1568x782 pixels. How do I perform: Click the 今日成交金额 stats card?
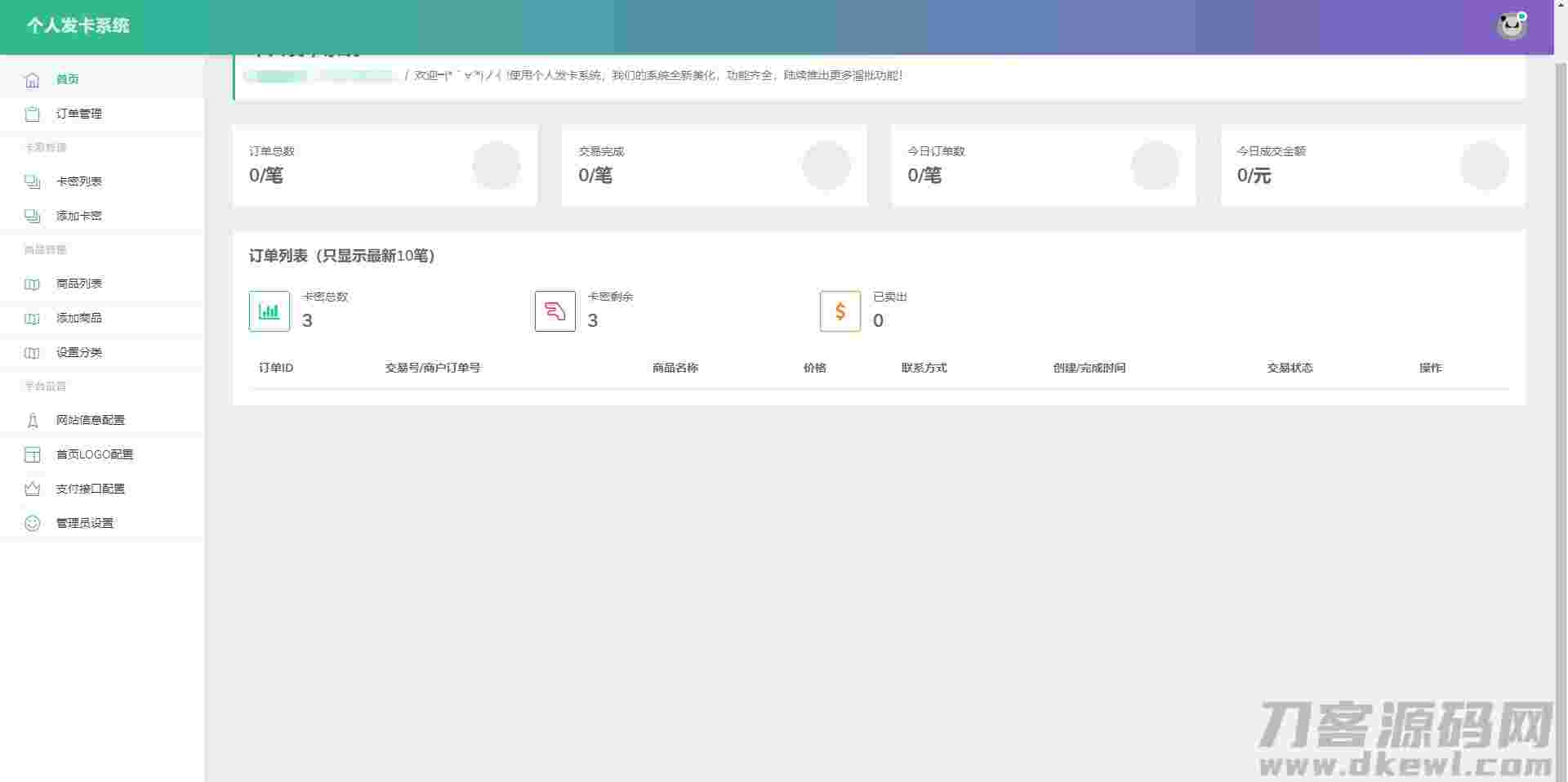click(1372, 165)
